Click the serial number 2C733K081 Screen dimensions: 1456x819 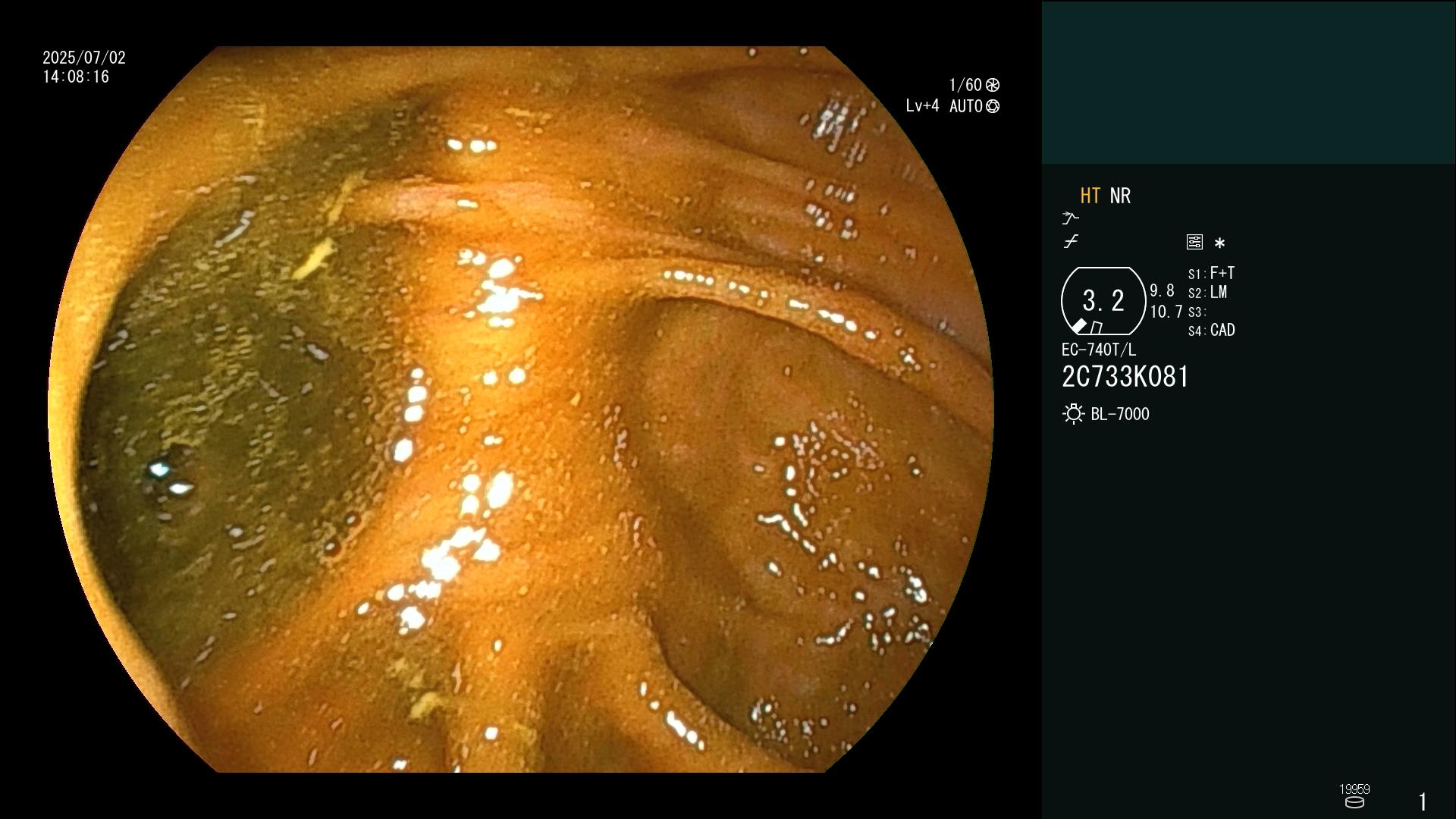(x=1125, y=377)
